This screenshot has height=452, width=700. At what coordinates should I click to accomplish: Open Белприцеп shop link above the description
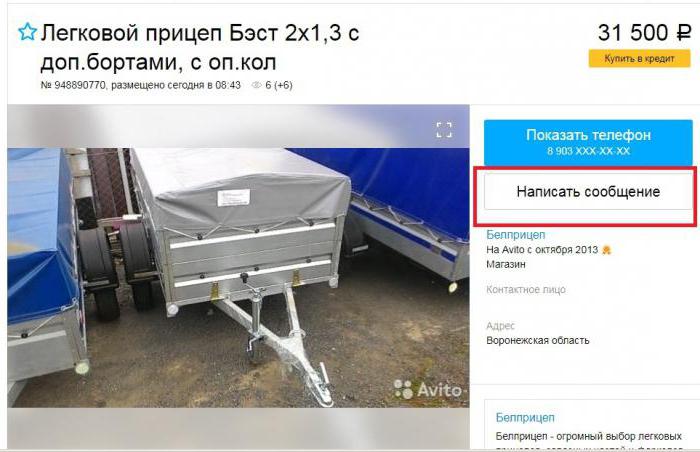click(525, 418)
